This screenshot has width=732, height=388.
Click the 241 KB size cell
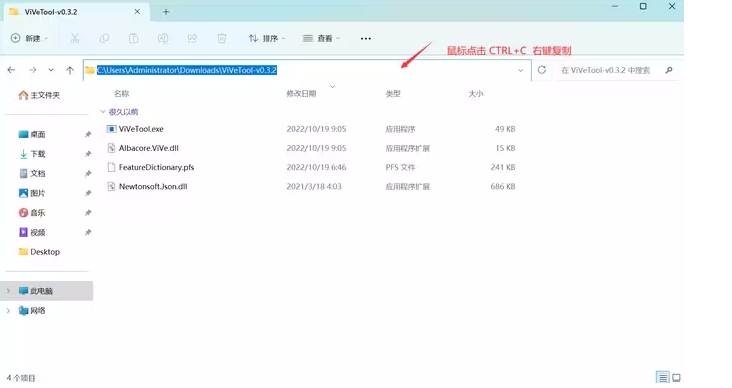pos(503,167)
